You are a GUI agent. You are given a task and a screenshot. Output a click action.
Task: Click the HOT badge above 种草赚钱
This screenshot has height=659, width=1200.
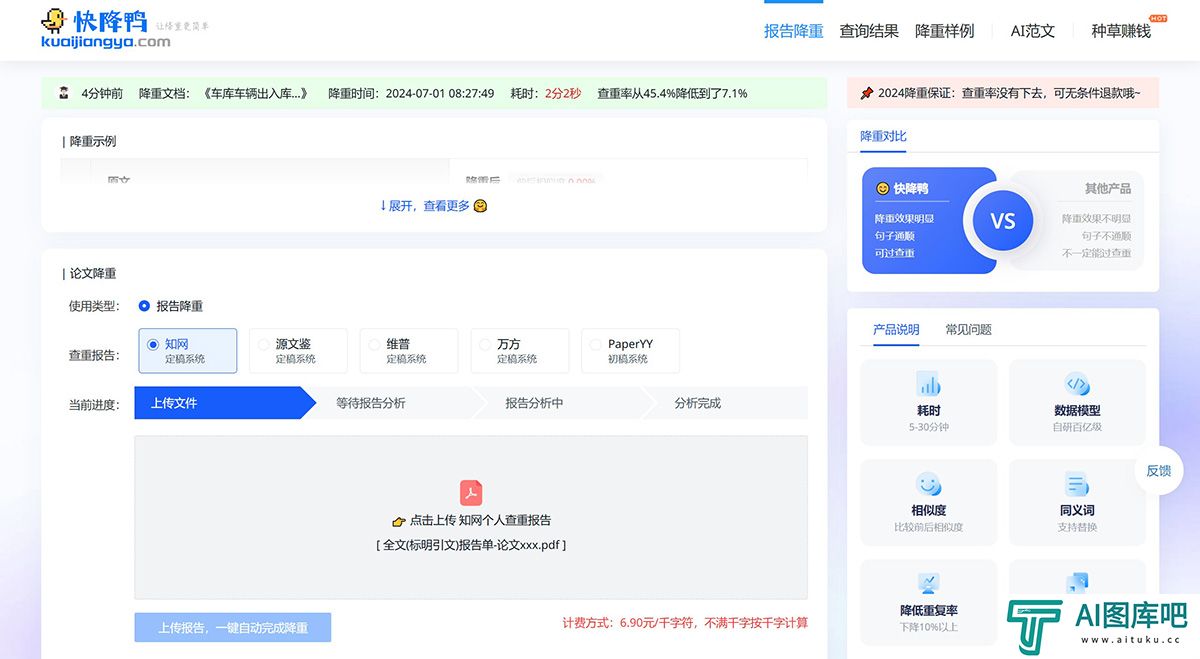pyautogui.click(x=1158, y=18)
